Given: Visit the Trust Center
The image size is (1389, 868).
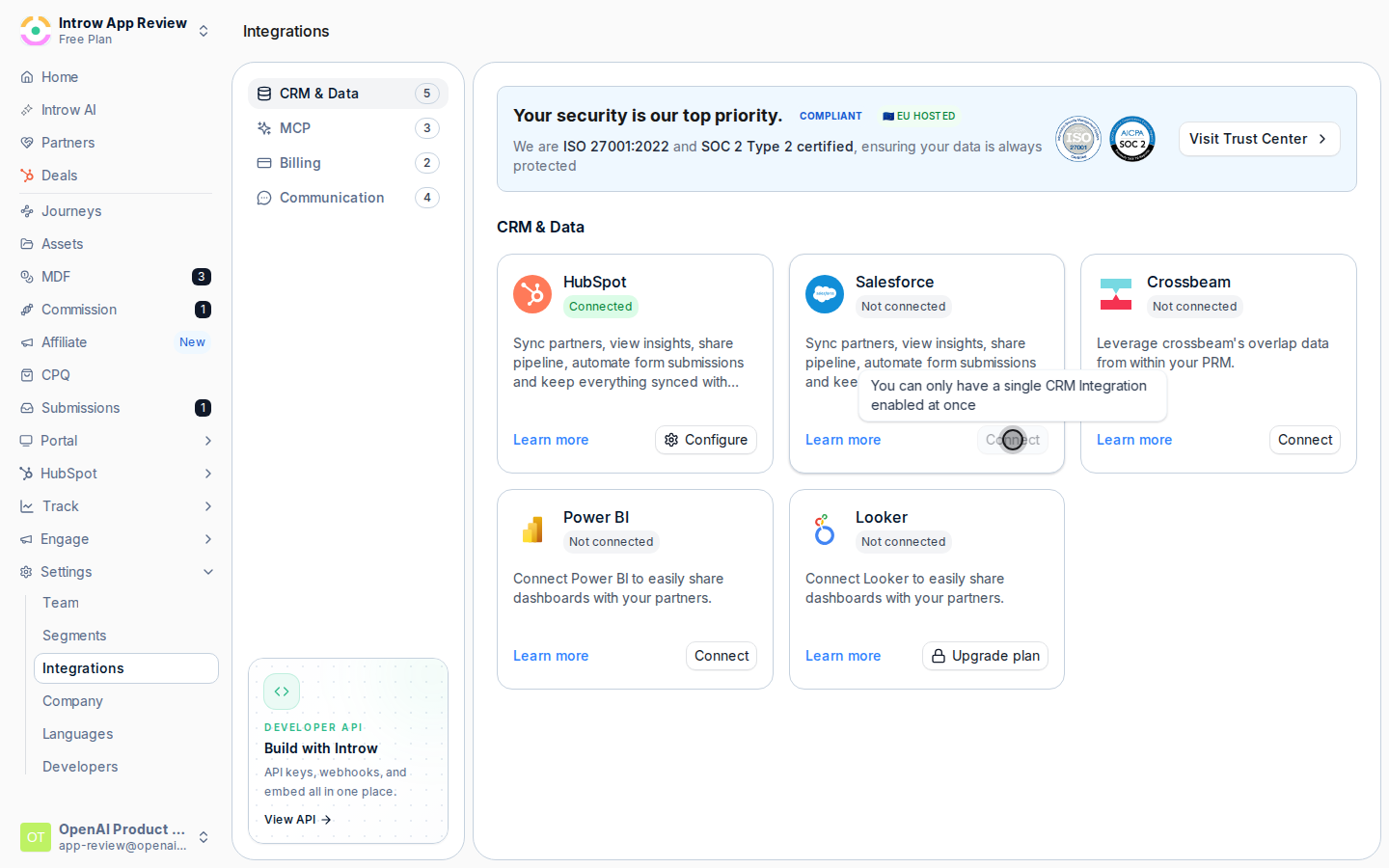Looking at the screenshot, I should [1259, 139].
